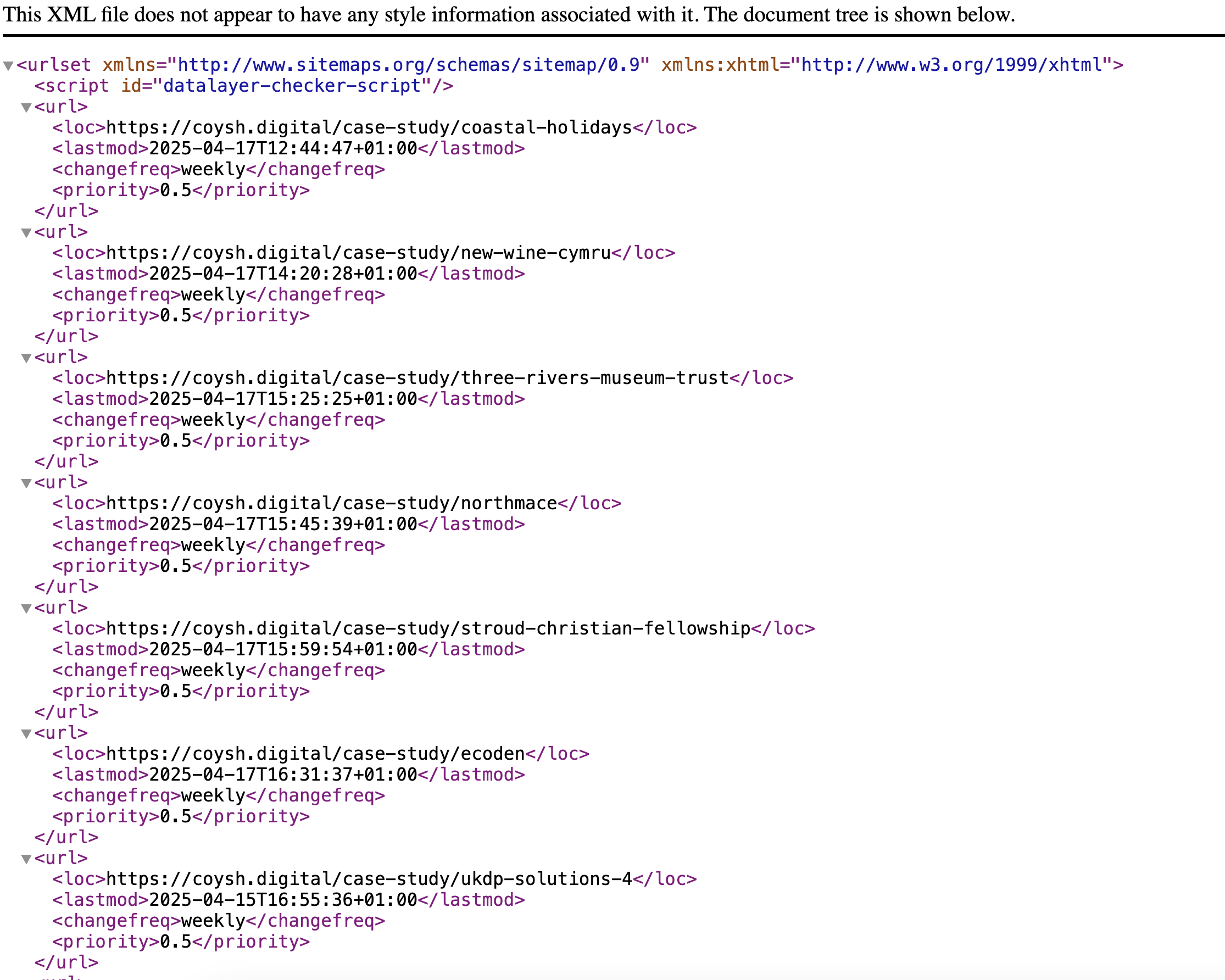
Task: Click priority 0.5 under ecoden
Action: pos(176,816)
